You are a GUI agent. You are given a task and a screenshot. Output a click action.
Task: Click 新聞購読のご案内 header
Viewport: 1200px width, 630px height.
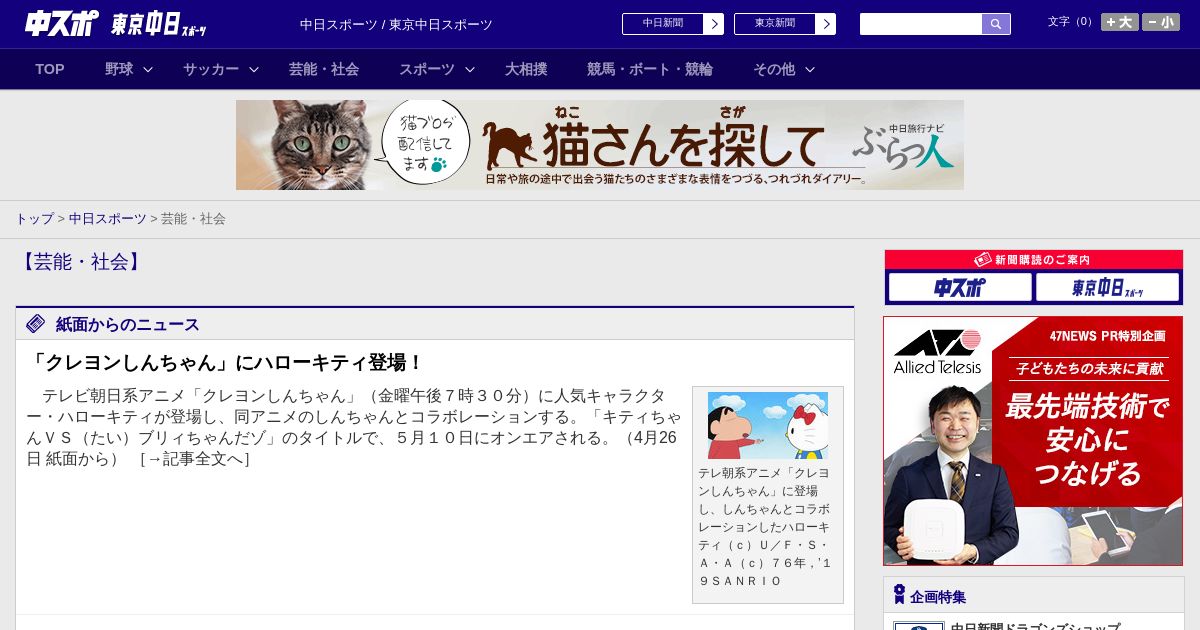pos(1033,260)
